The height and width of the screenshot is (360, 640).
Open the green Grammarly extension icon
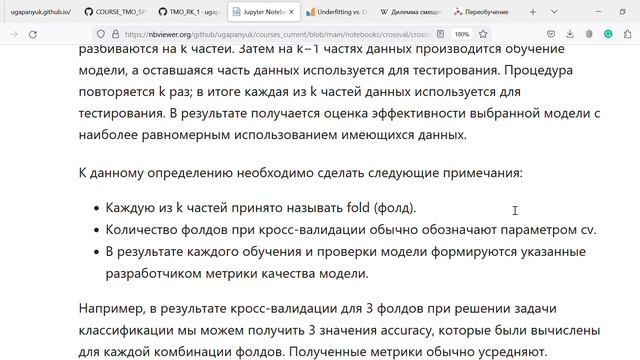point(608,34)
